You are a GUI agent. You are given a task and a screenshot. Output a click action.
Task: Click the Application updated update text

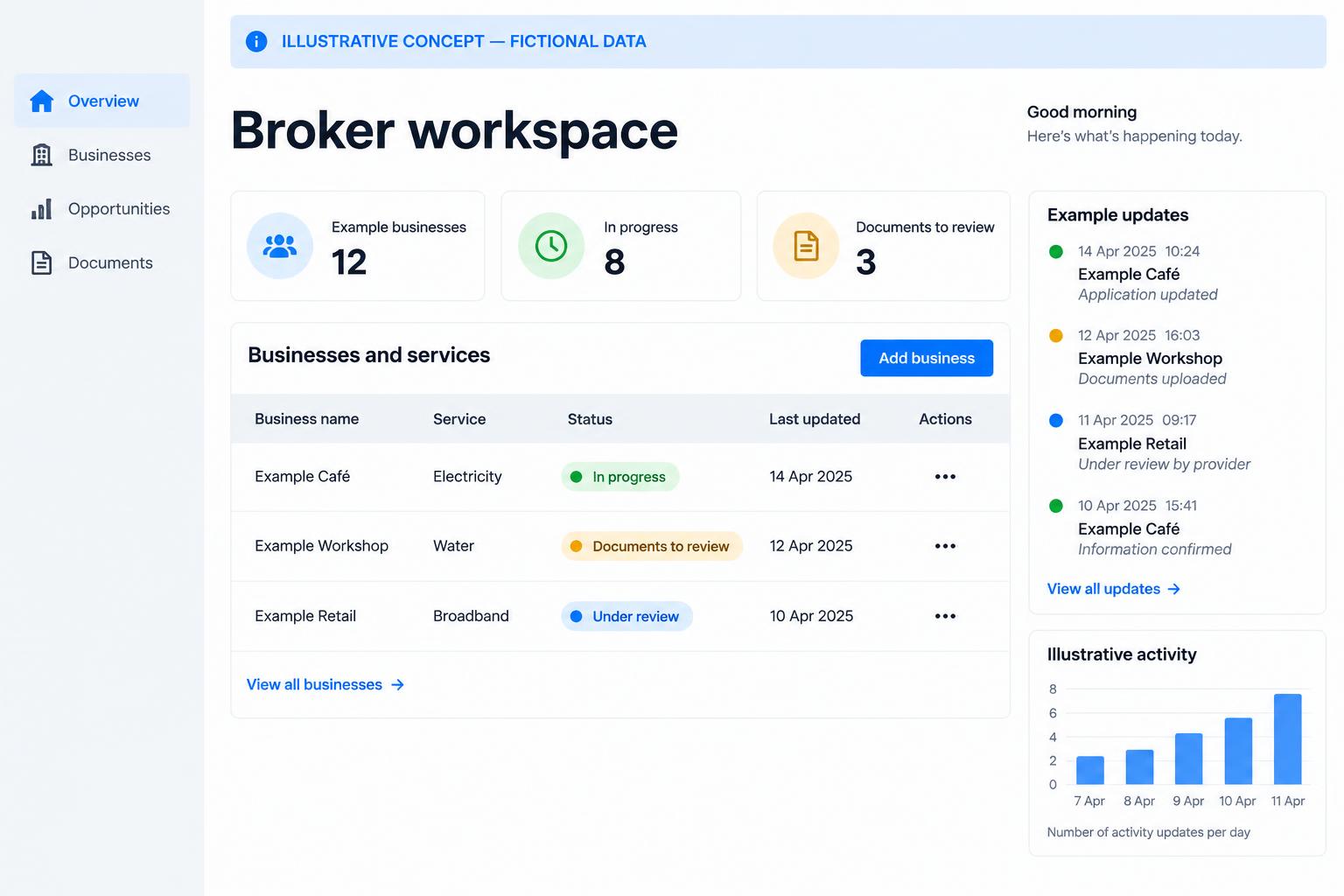(1147, 295)
